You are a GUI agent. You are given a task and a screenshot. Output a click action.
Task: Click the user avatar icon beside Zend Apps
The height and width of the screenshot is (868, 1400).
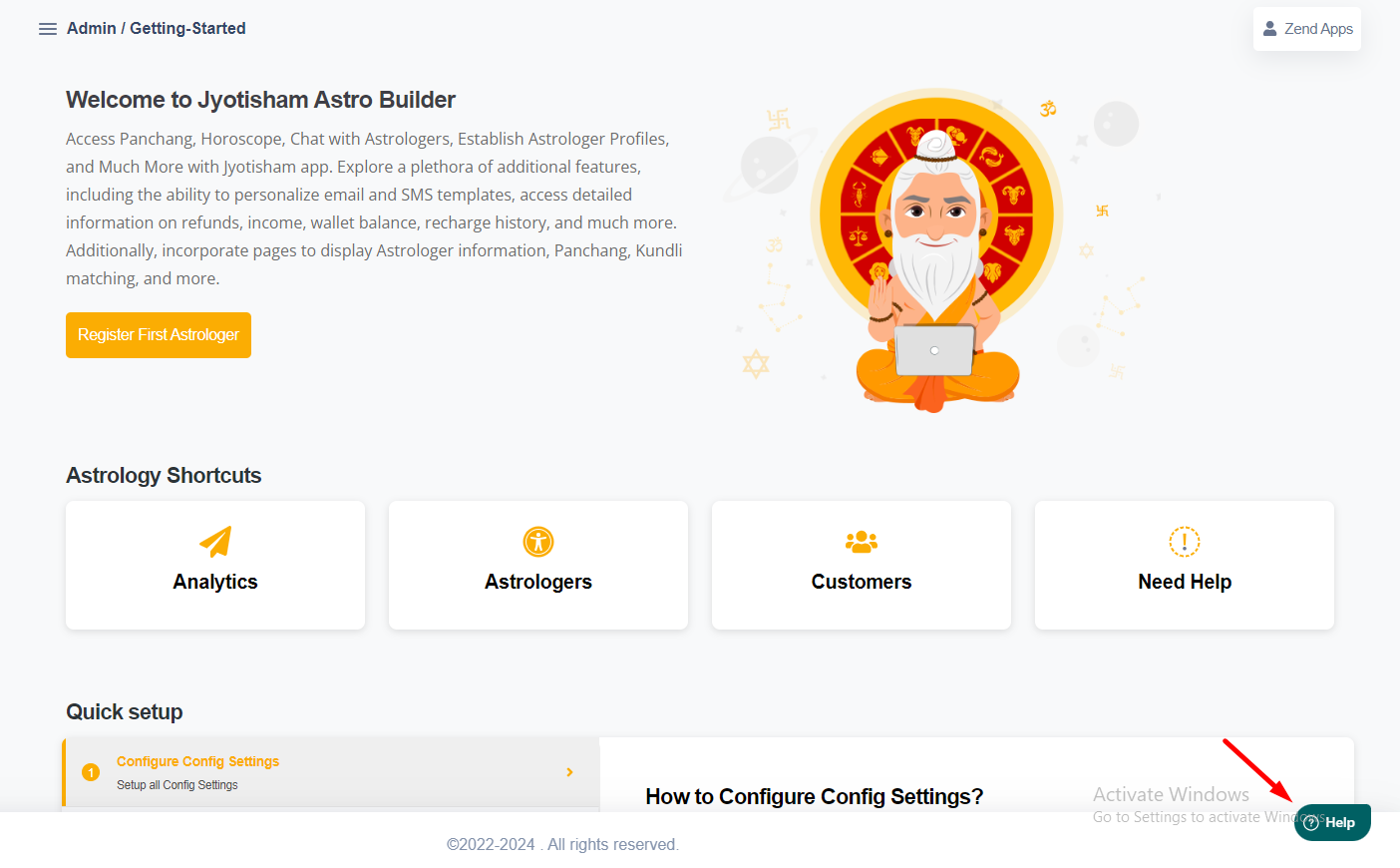tap(1269, 29)
